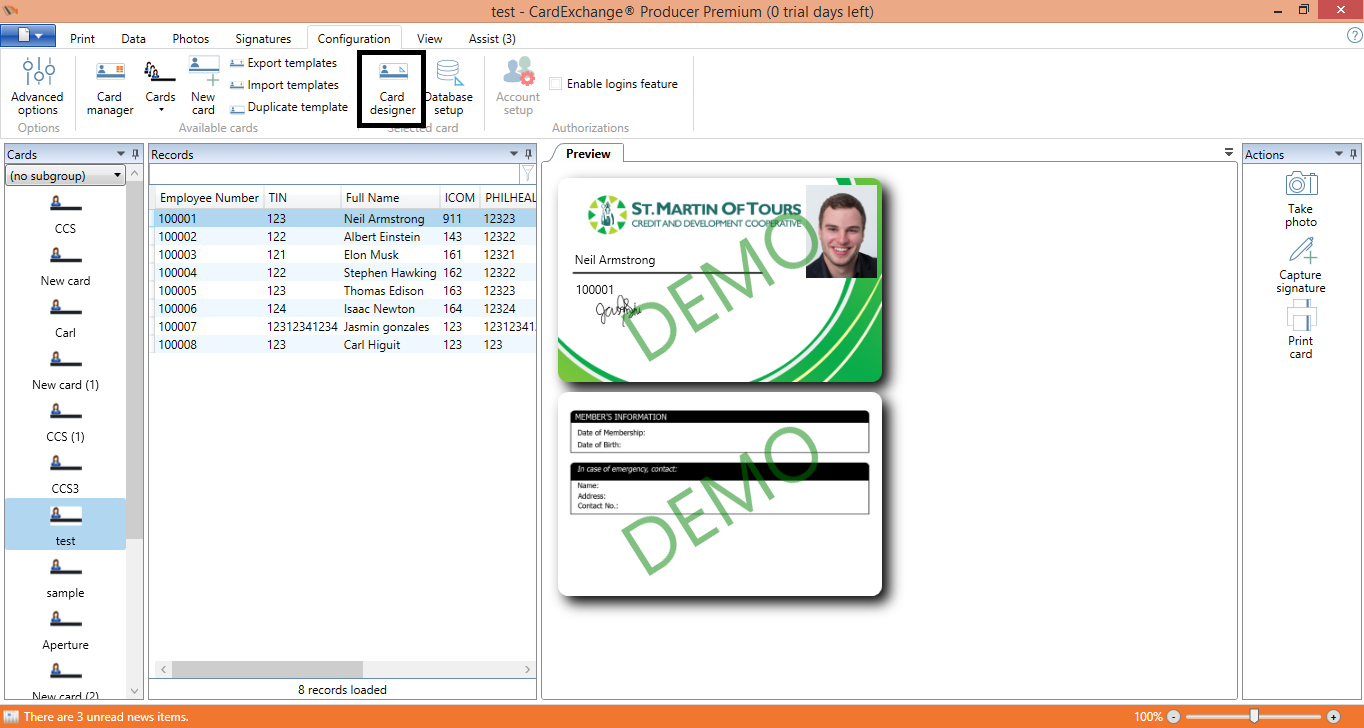The image size is (1364, 728).
Task: Open the Card manager
Action: click(110, 86)
